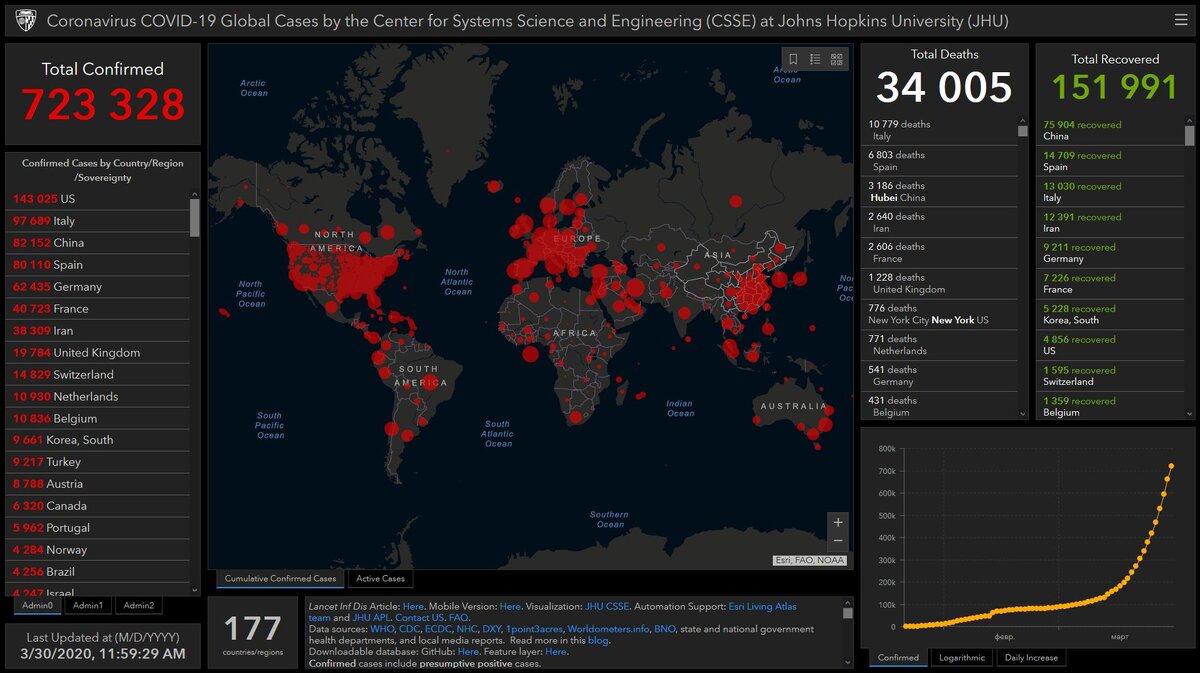Click the Contact US link

tap(420, 618)
